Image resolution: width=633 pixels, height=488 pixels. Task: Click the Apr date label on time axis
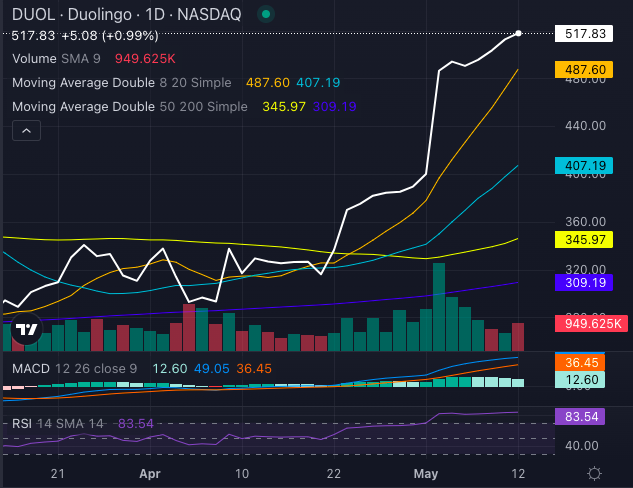pyautogui.click(x=150, y=473)
